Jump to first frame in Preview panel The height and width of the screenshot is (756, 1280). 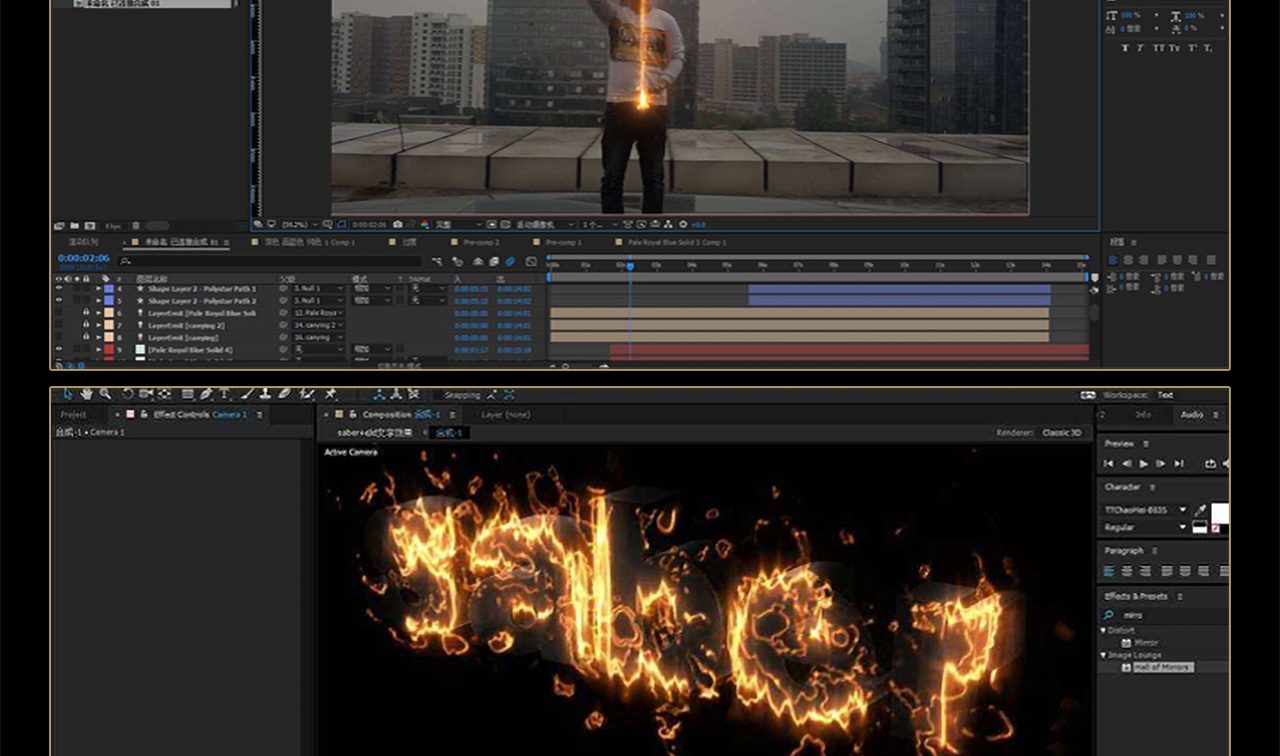1108,464
